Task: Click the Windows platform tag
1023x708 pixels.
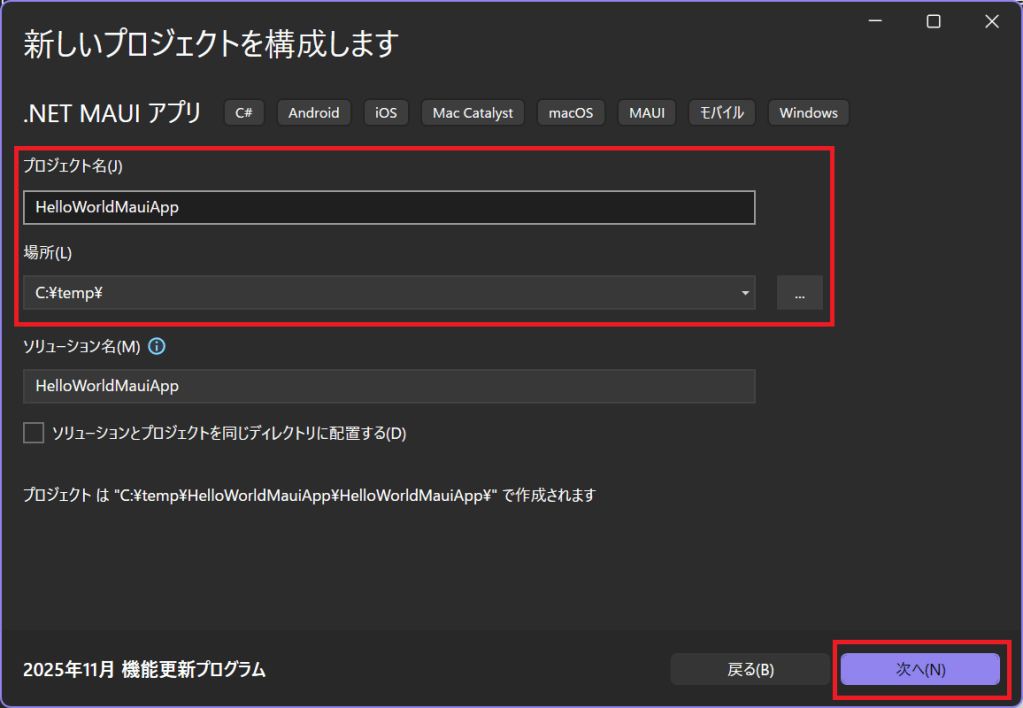Action: pyautogui.click(x=808, y=113)
